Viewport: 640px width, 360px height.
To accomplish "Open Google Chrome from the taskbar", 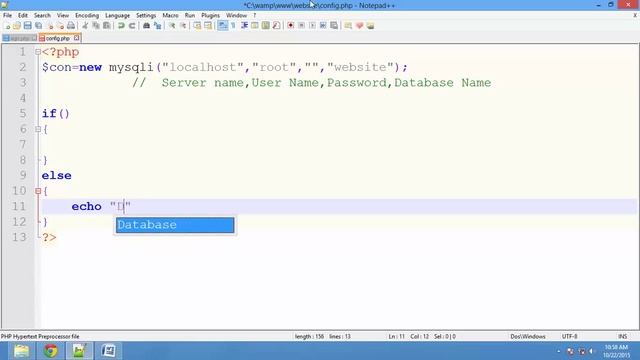I will 51,351.
